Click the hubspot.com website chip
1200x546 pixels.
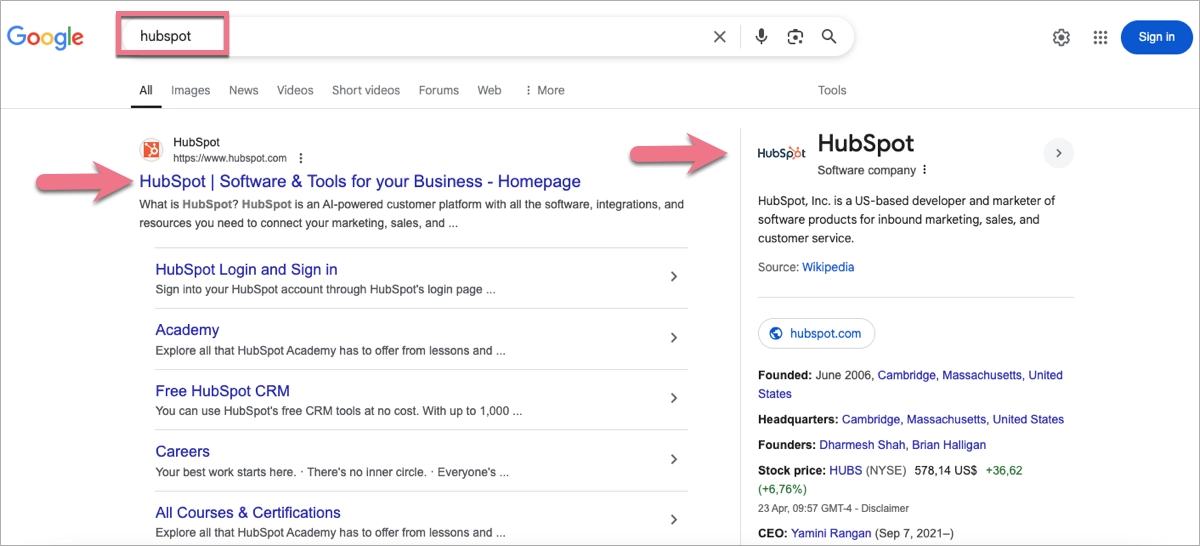coord(816,333)
